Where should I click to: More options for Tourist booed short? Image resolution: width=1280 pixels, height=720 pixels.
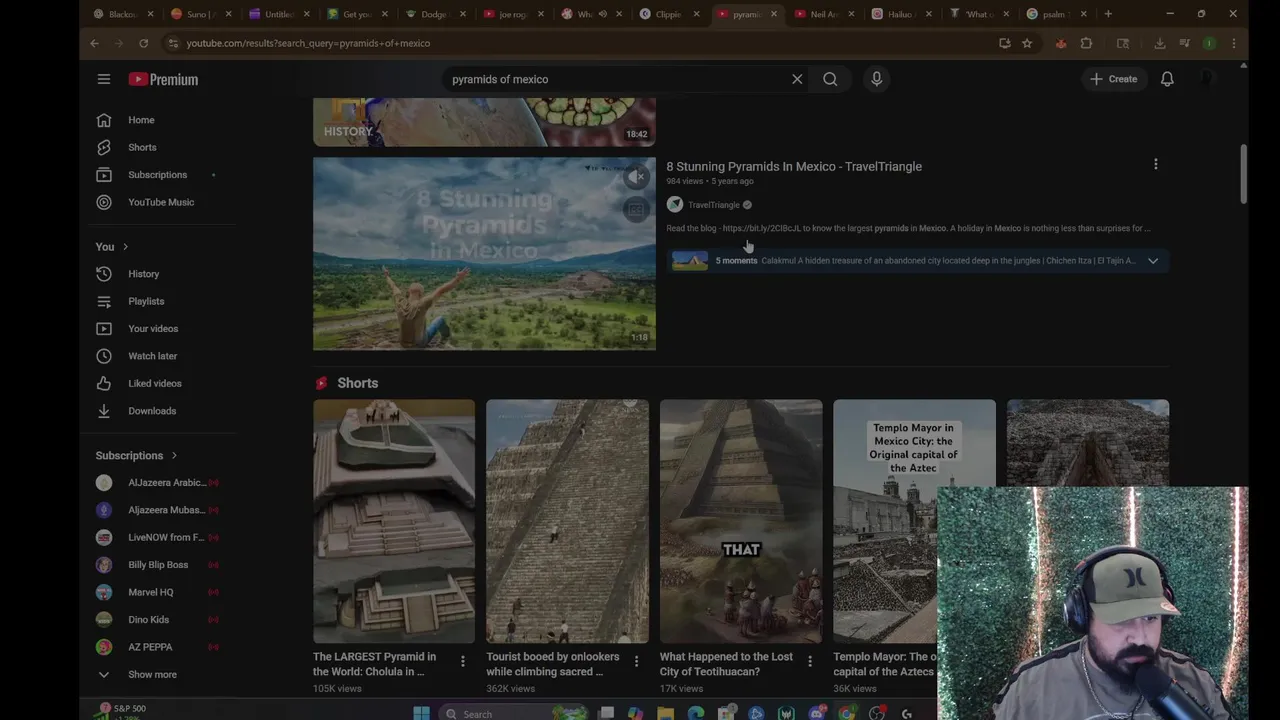point(636,661)
